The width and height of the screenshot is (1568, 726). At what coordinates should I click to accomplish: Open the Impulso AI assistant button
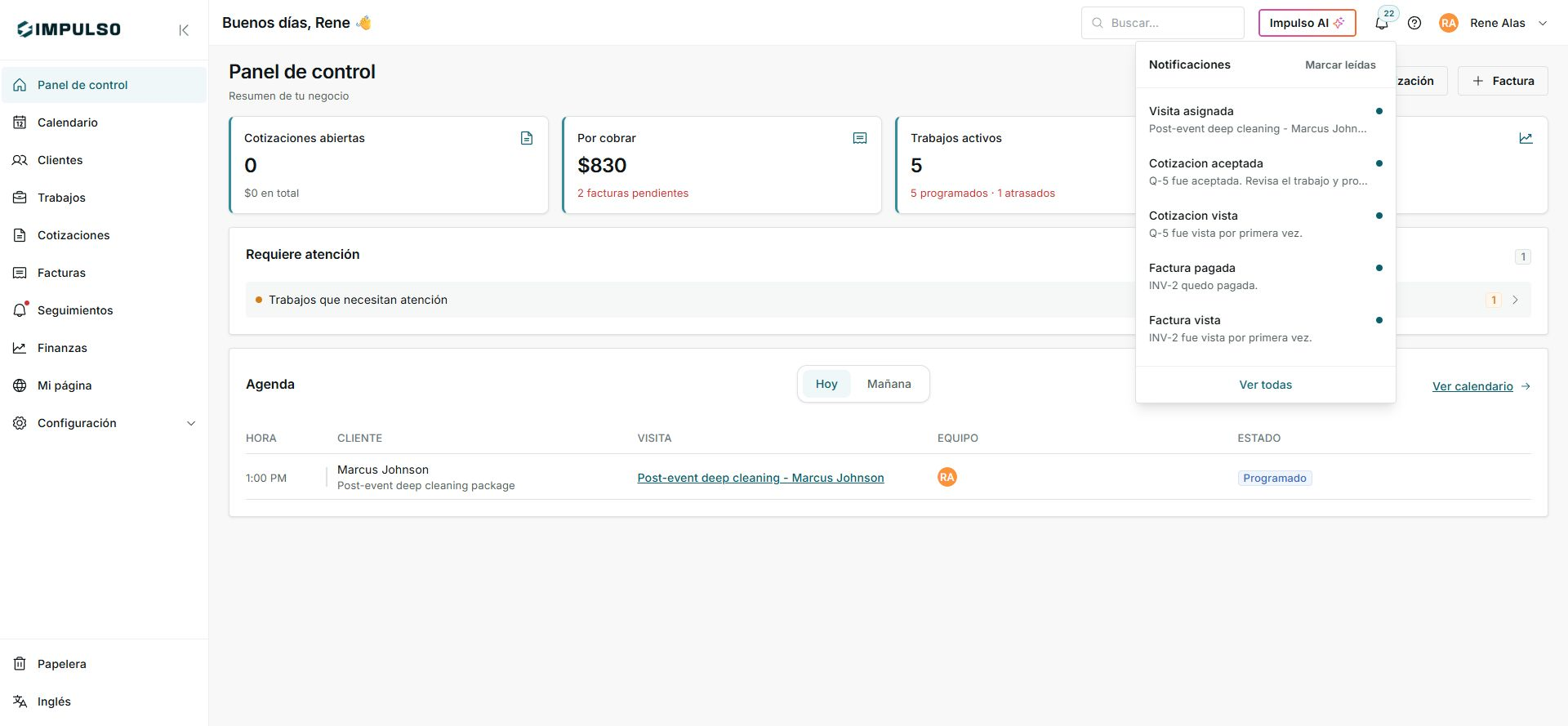tap(1307, 23)
